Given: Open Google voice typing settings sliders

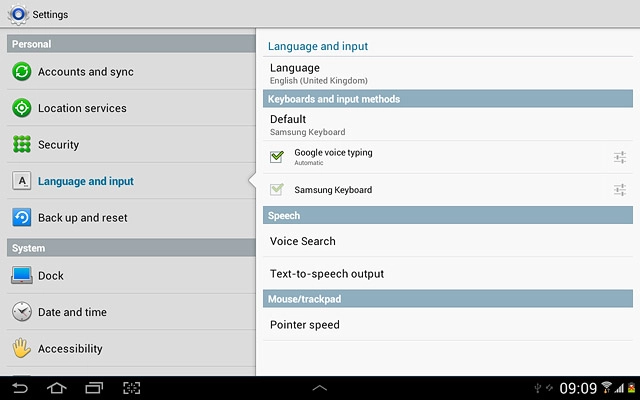Looking at the screenshot, I should coord(620,157).
